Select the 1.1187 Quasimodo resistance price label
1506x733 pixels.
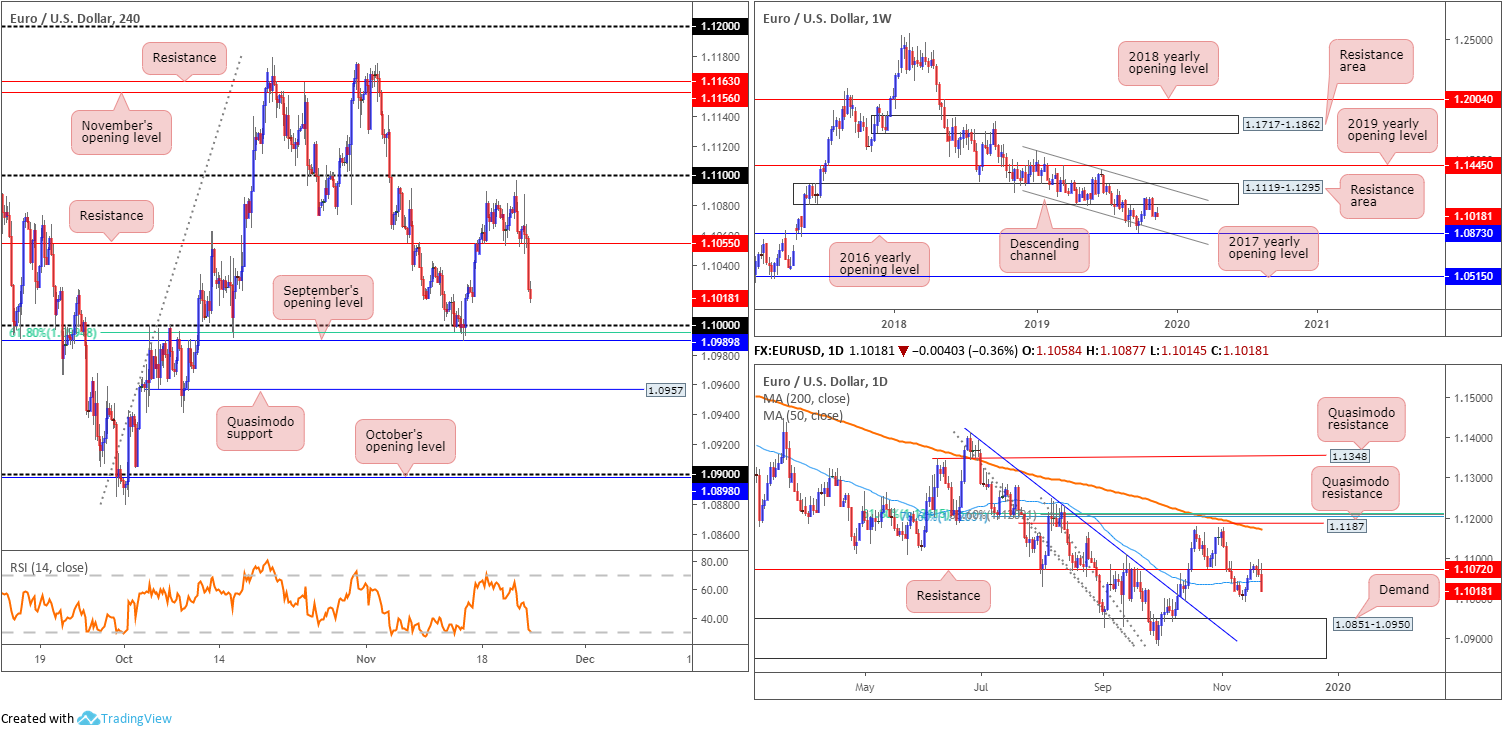(1345, 525)
